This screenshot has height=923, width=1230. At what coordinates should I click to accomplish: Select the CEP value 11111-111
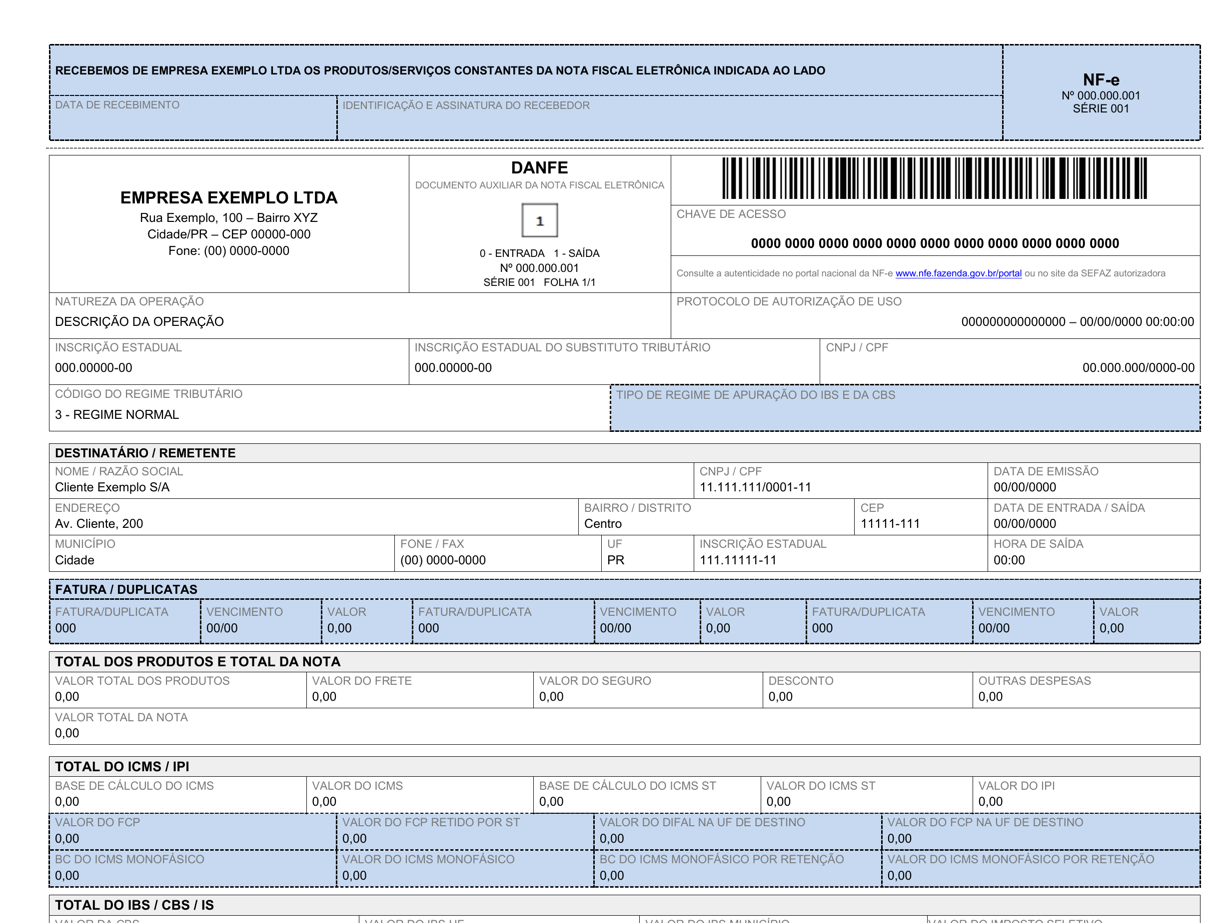[x=890, y=524]
